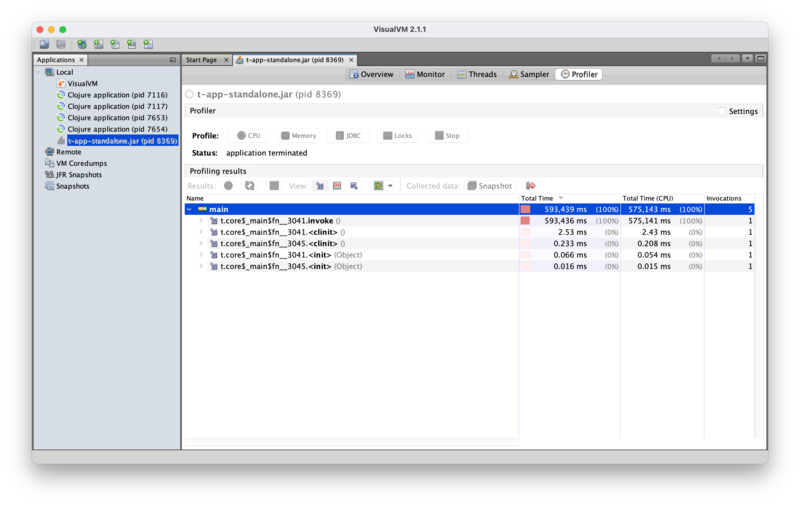Click the 575,143 ms CPU time in main row
The height and width of the screenshot is (506, 800).
click(649, 209)
